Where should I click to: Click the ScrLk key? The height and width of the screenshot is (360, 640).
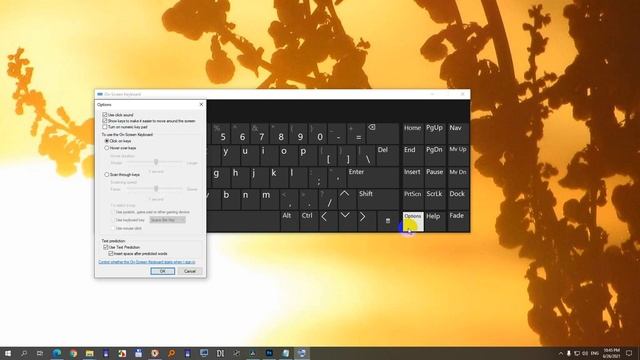click(x=435, y=199)
